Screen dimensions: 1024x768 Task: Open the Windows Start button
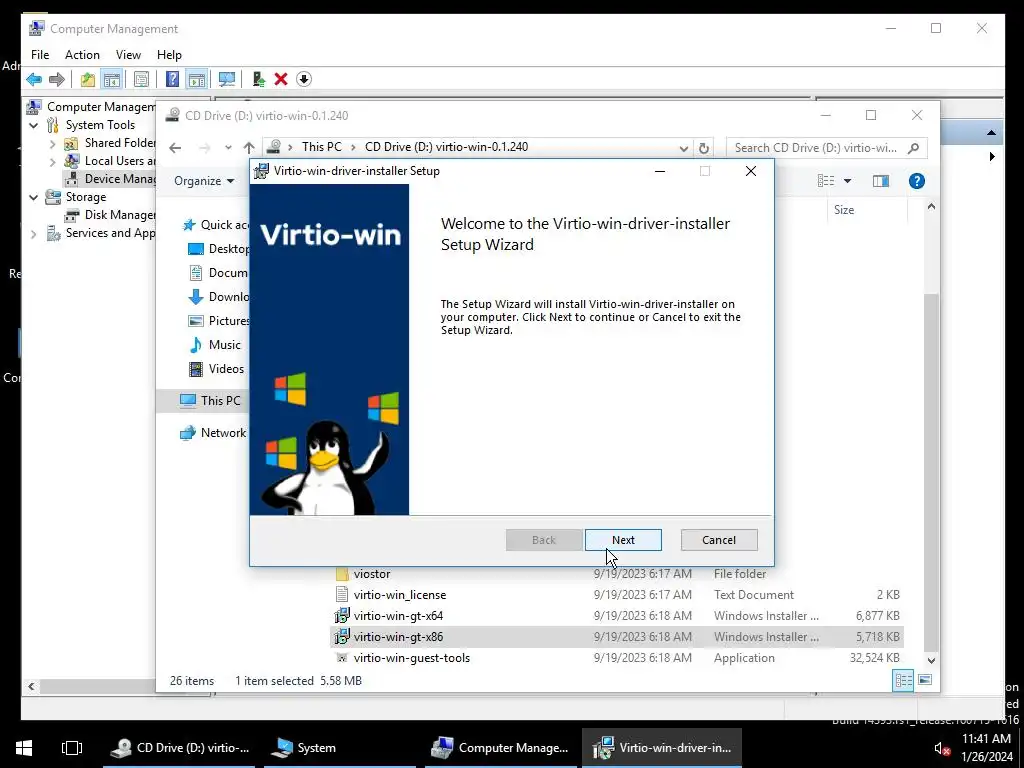coord(24,748)
